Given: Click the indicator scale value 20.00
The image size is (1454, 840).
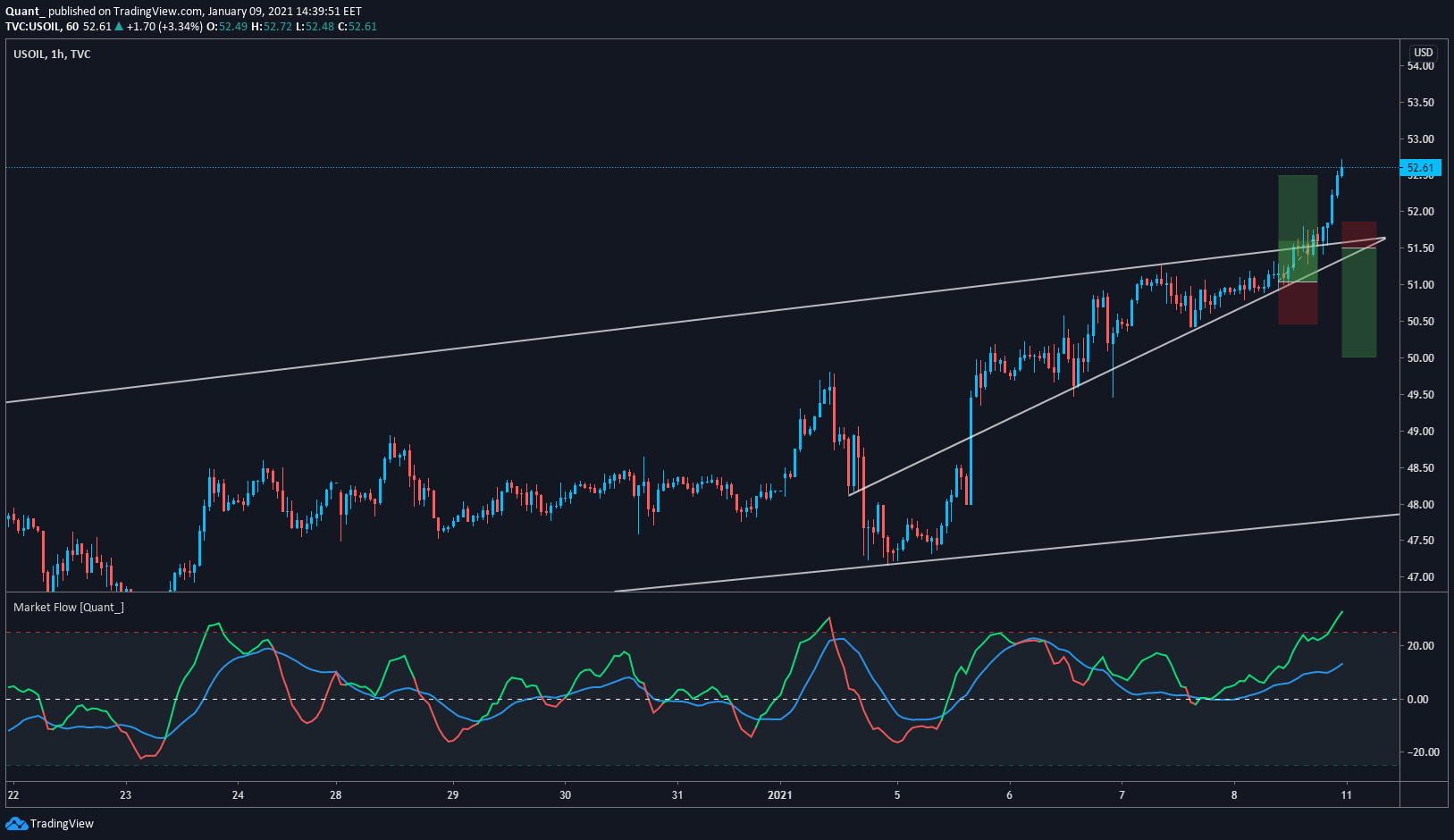Looking at the screenshot, I should click(x=1421, y=646).
